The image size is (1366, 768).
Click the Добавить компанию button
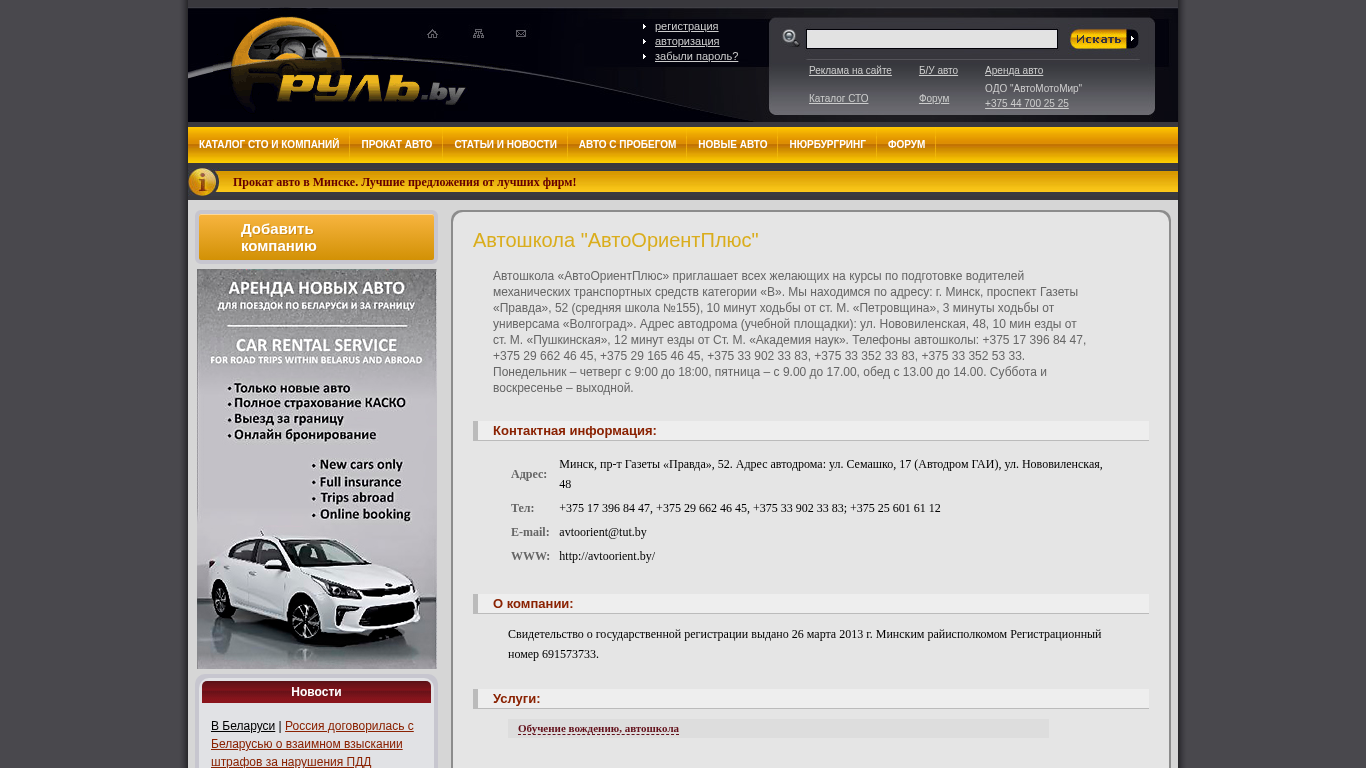[x=316, y=238]
